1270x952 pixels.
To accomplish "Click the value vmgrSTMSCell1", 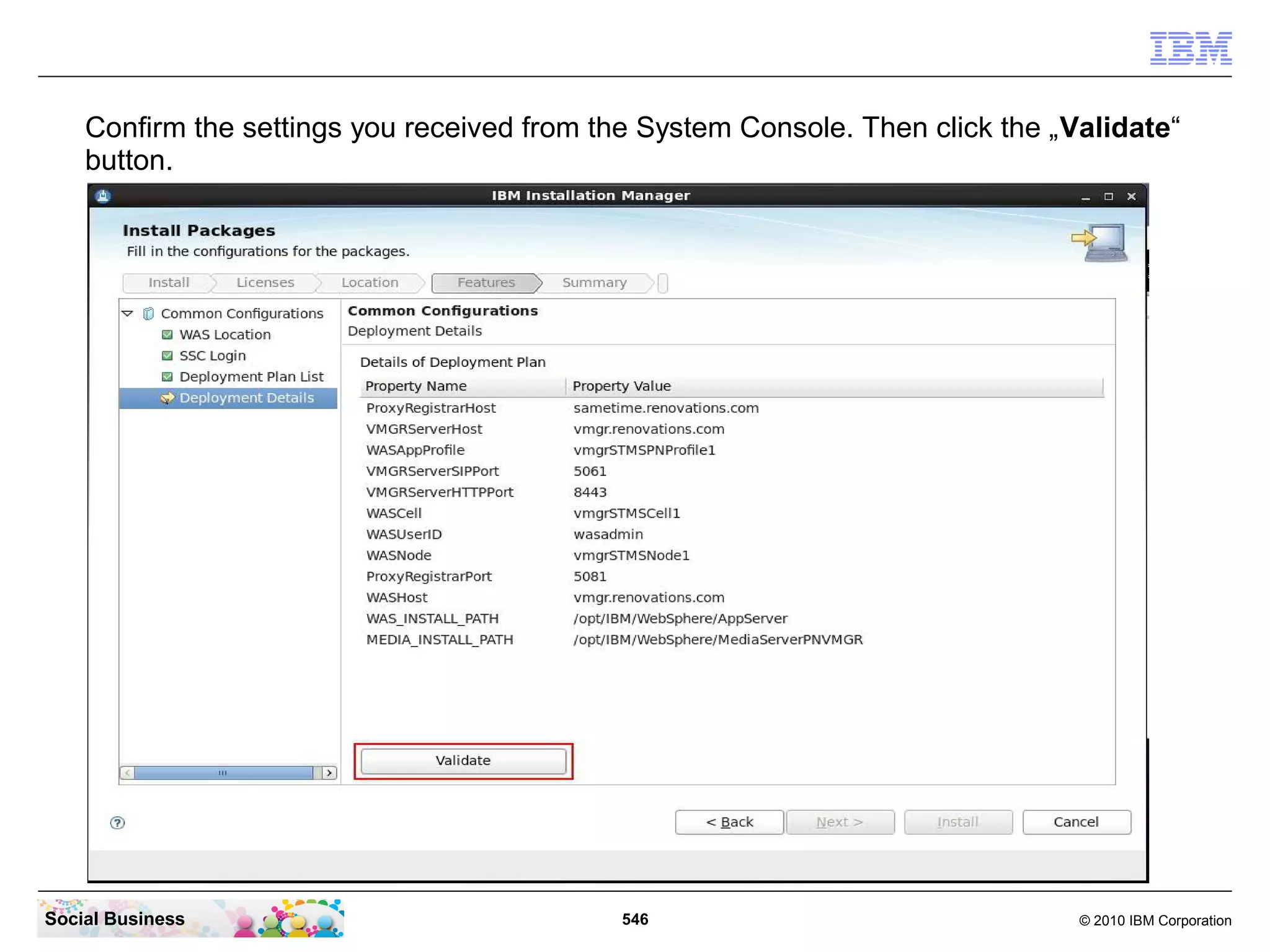I will click(x=627, y=514).
